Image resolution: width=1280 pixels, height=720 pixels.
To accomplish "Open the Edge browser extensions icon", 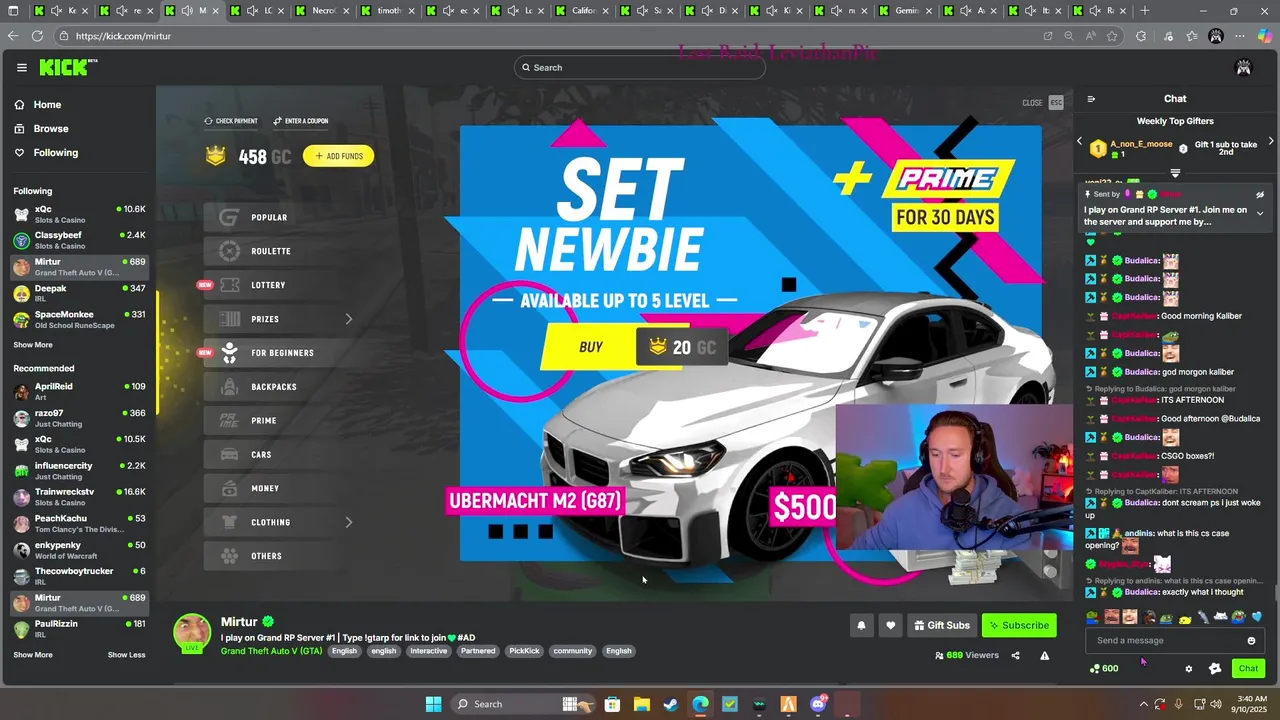I will (1141, 36).
